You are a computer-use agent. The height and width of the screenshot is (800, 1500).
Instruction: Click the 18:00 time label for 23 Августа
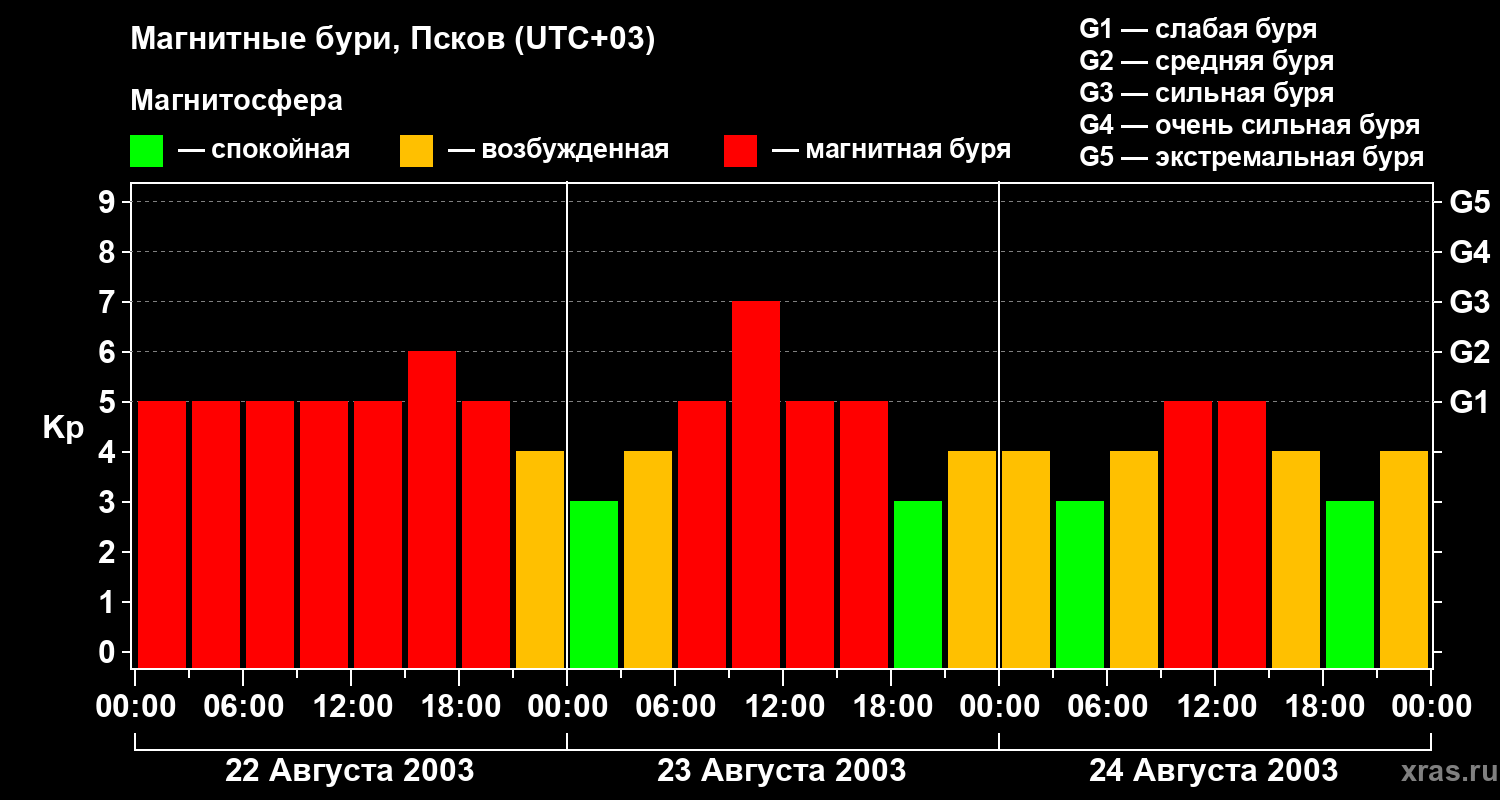pos(891,706)
